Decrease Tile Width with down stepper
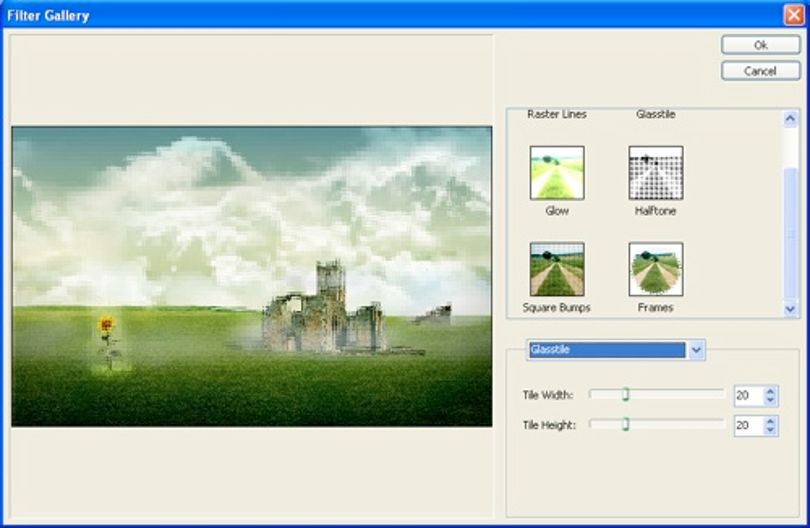The image size is (810, 528). coord(771,400)
